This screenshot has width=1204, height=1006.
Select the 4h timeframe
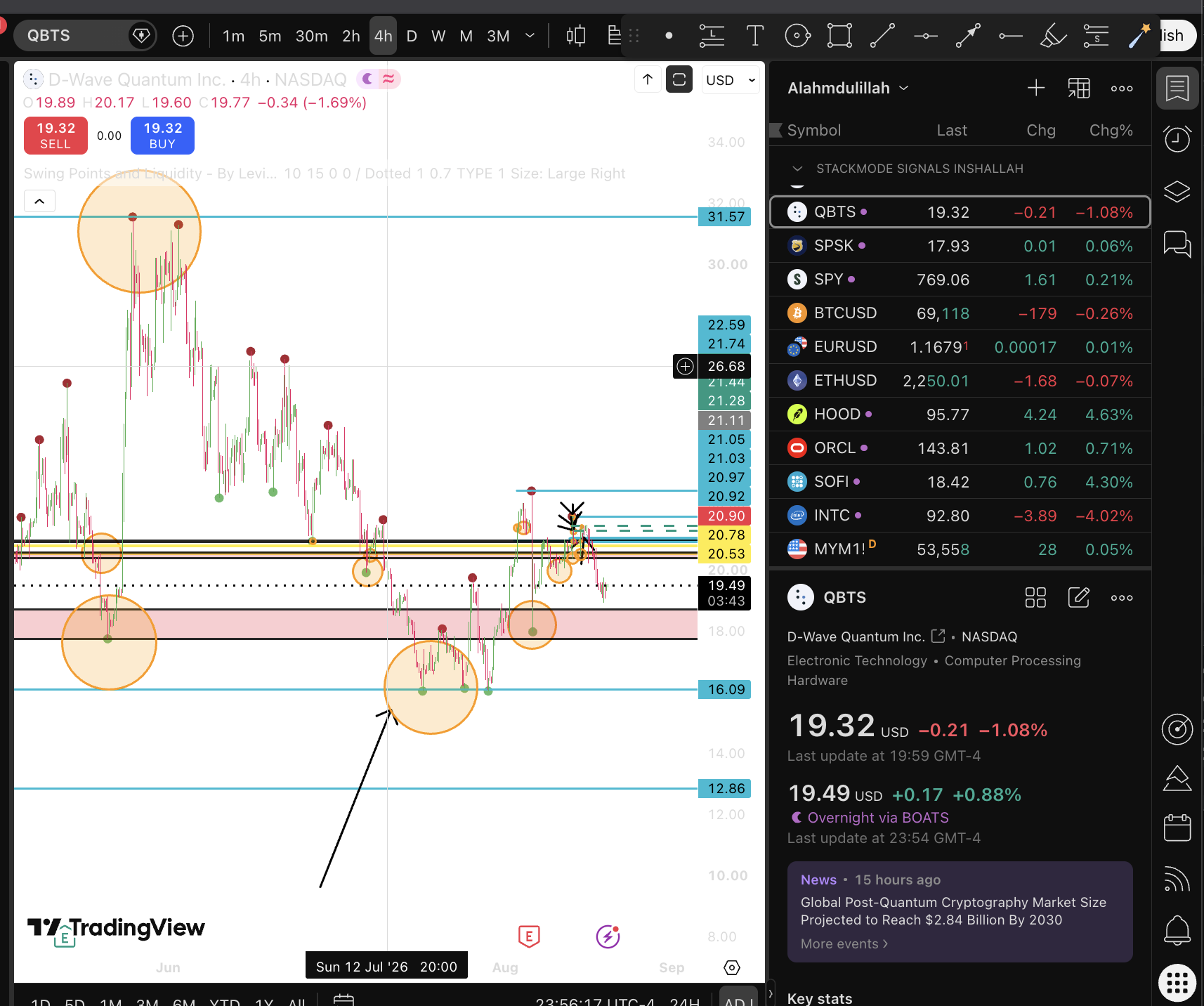(x=383, y=36)
